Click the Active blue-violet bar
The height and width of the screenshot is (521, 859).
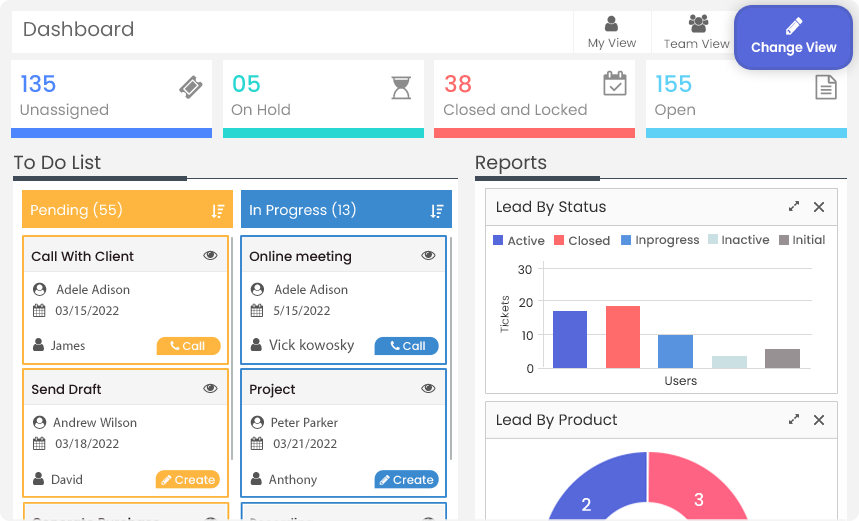tap(570, 339)
